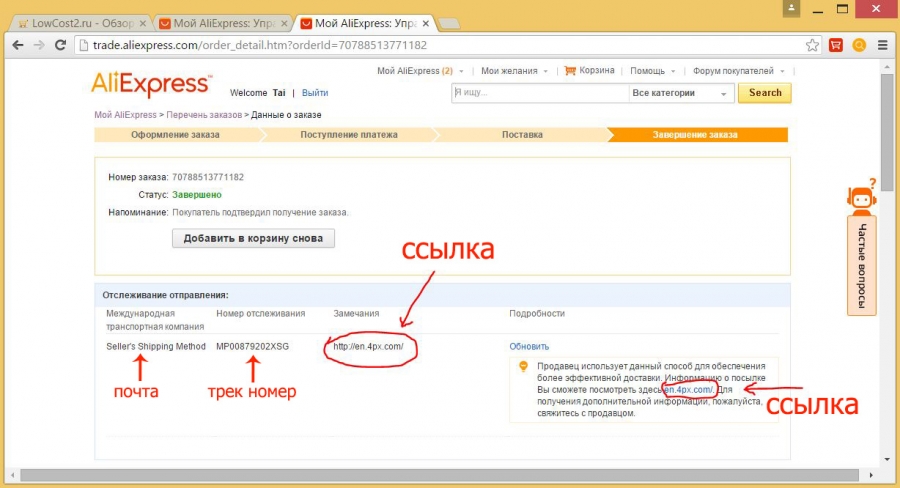Click the username Tai in the welcome text
This screenshot has width=900, height=488.
coord(279,93)
